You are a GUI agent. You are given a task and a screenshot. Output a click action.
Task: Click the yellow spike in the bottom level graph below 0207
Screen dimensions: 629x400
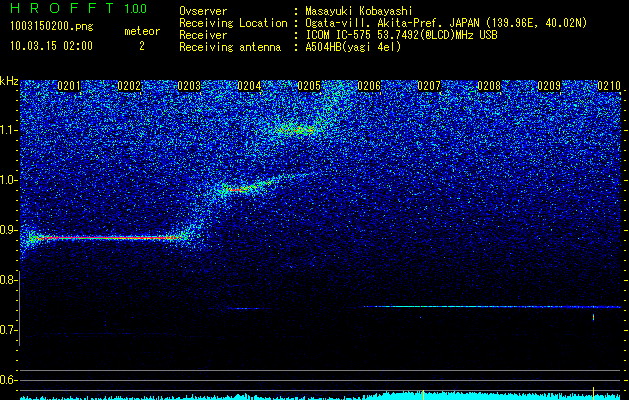(423, 395)
